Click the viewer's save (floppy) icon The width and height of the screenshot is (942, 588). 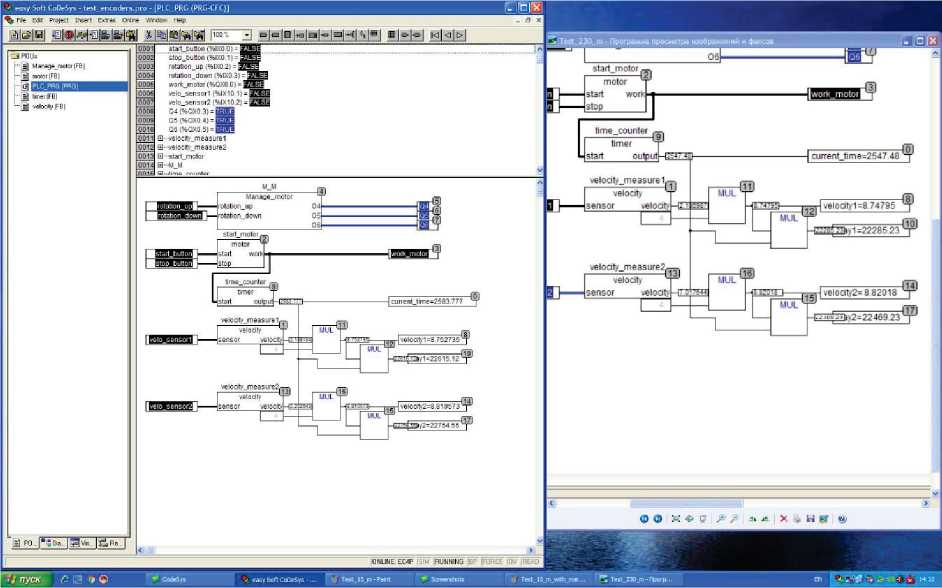coord(811,519)
